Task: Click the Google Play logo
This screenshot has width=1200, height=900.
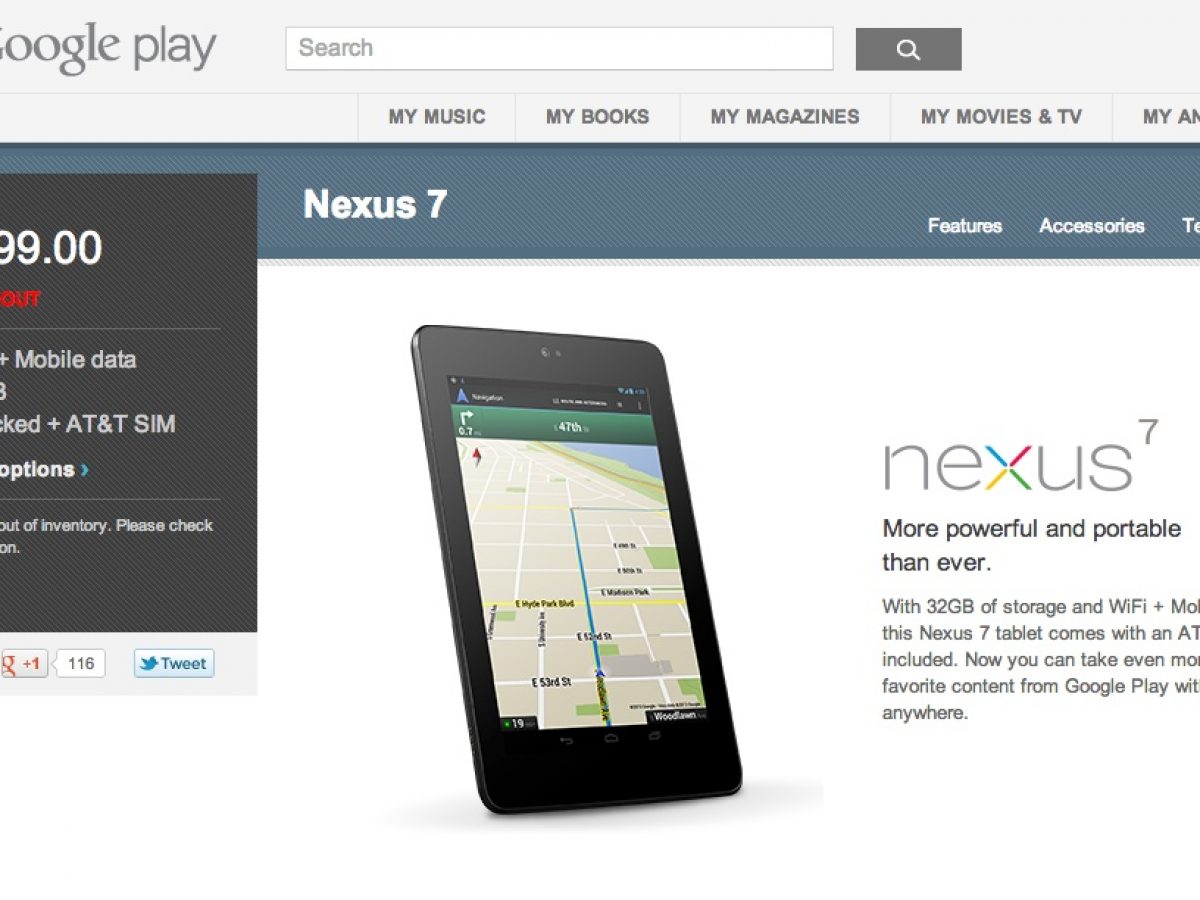Action: tap(107, 48)
